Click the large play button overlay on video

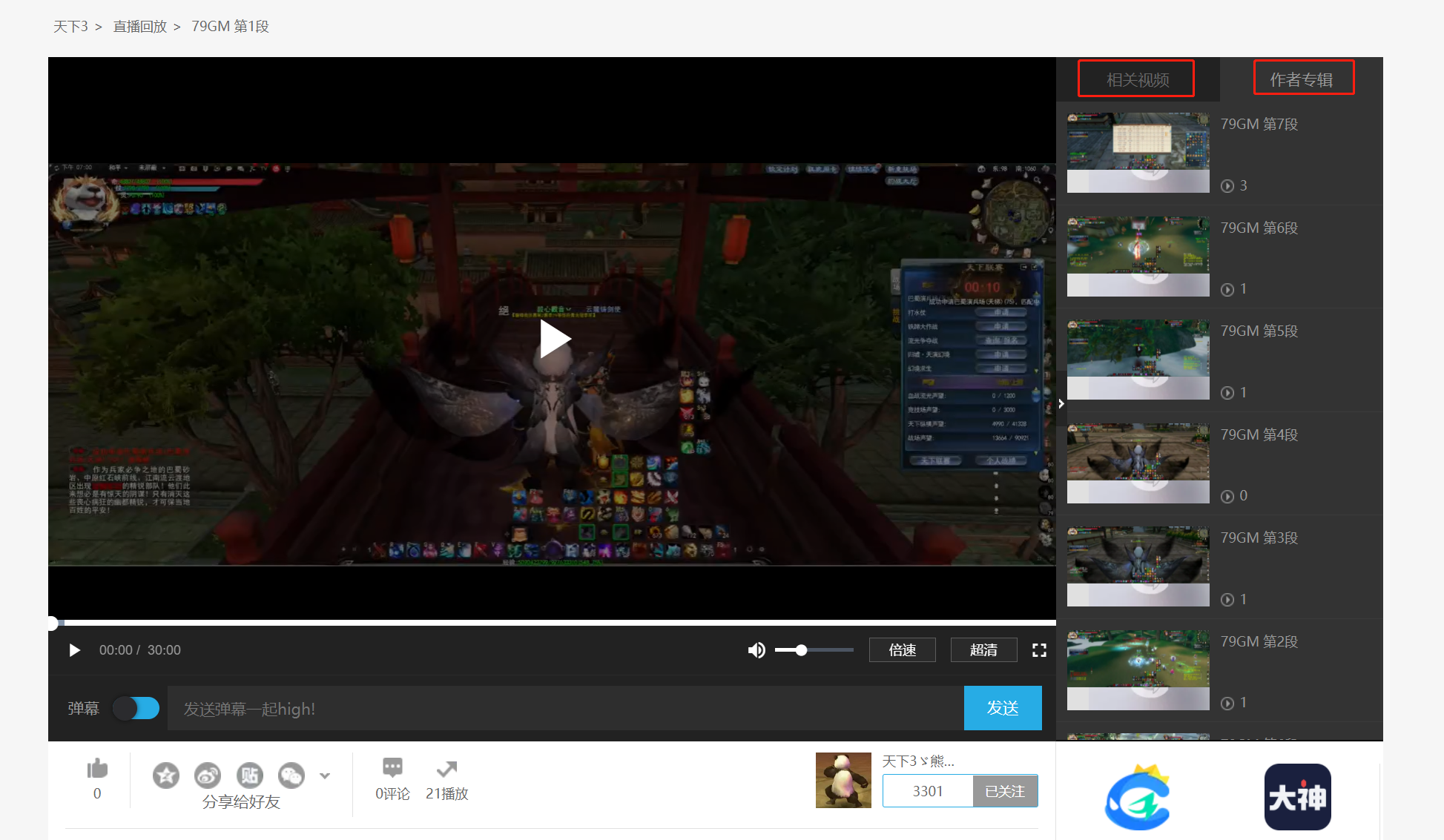(x=555, y=340)
